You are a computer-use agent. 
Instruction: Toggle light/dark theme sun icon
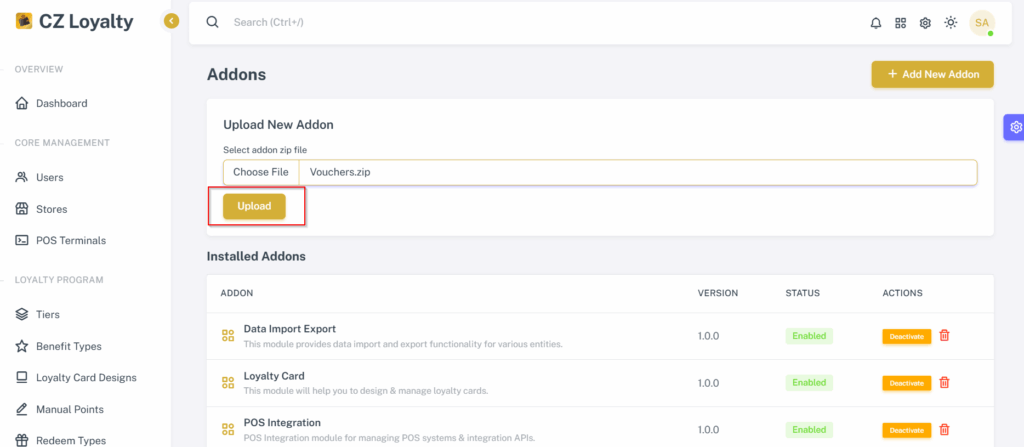coord(951,23)
